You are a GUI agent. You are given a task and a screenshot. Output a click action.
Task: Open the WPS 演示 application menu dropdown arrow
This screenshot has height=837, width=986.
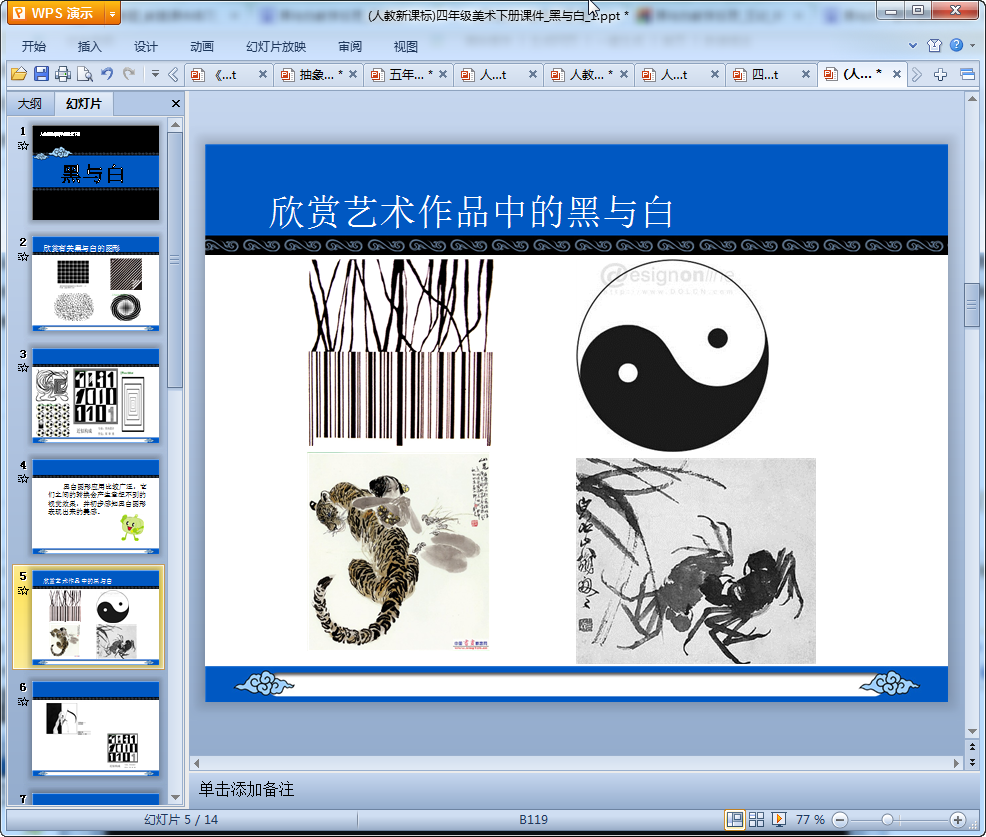pyautogui.click(x=112, y=13)
